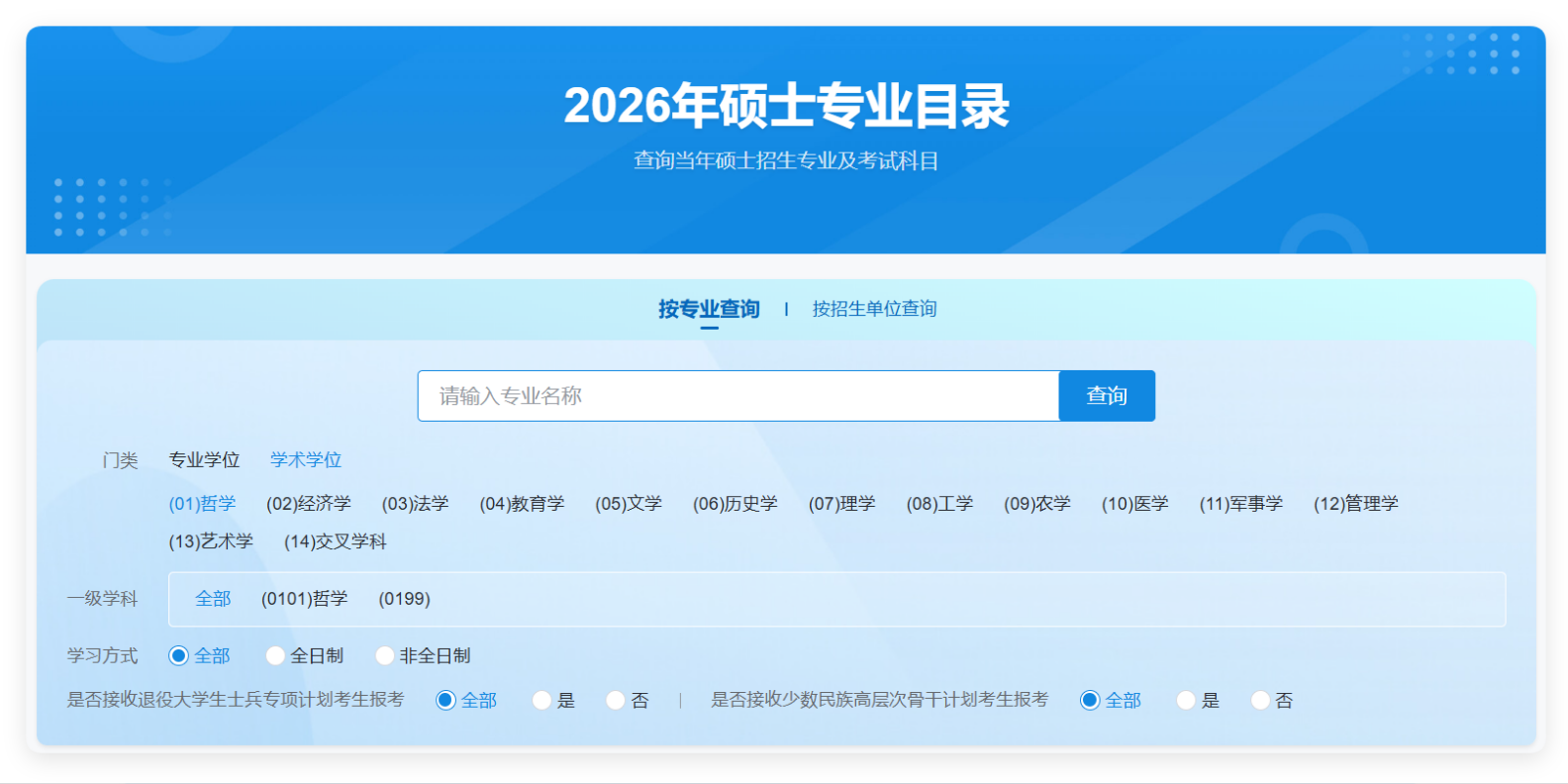
Task: Pick the (10)医学 category
Action: (1135, 504)
